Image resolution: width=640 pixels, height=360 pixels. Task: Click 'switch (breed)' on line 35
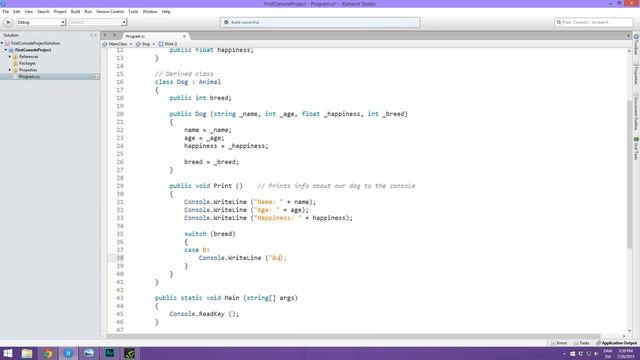(x=210, y=234)
